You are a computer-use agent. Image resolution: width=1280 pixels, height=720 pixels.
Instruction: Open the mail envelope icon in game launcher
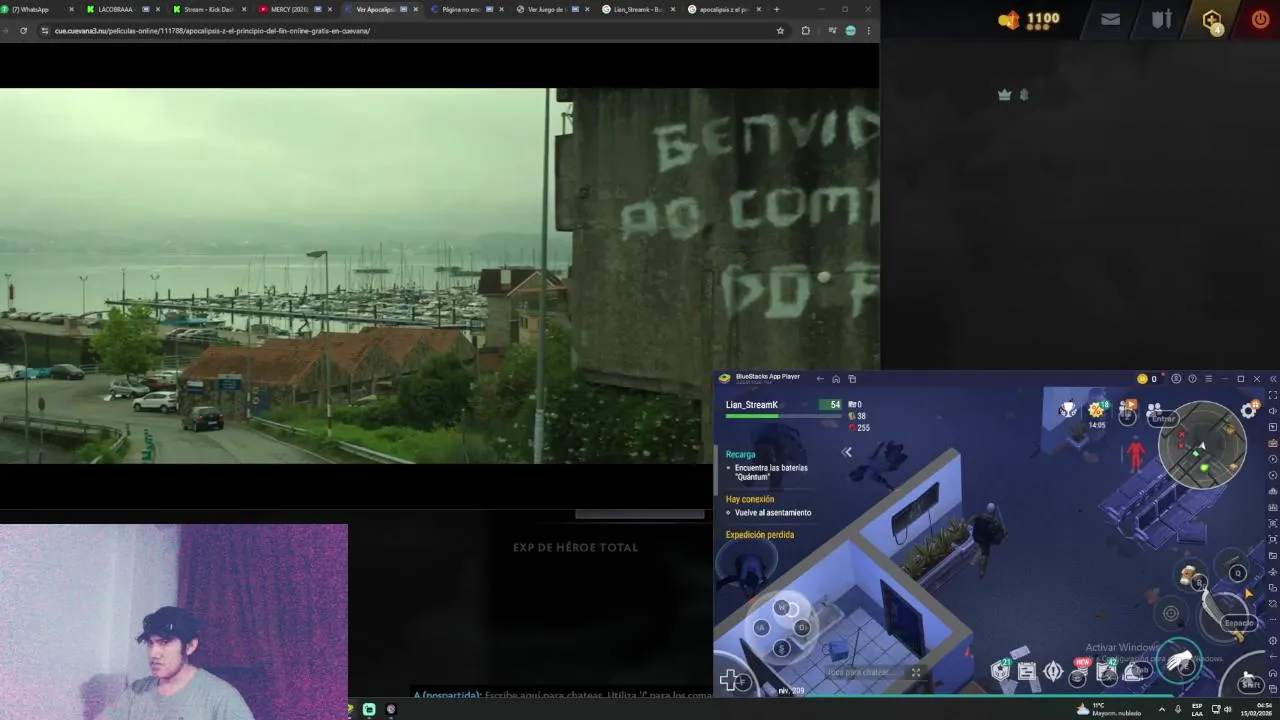click(x=1110, y=19)
